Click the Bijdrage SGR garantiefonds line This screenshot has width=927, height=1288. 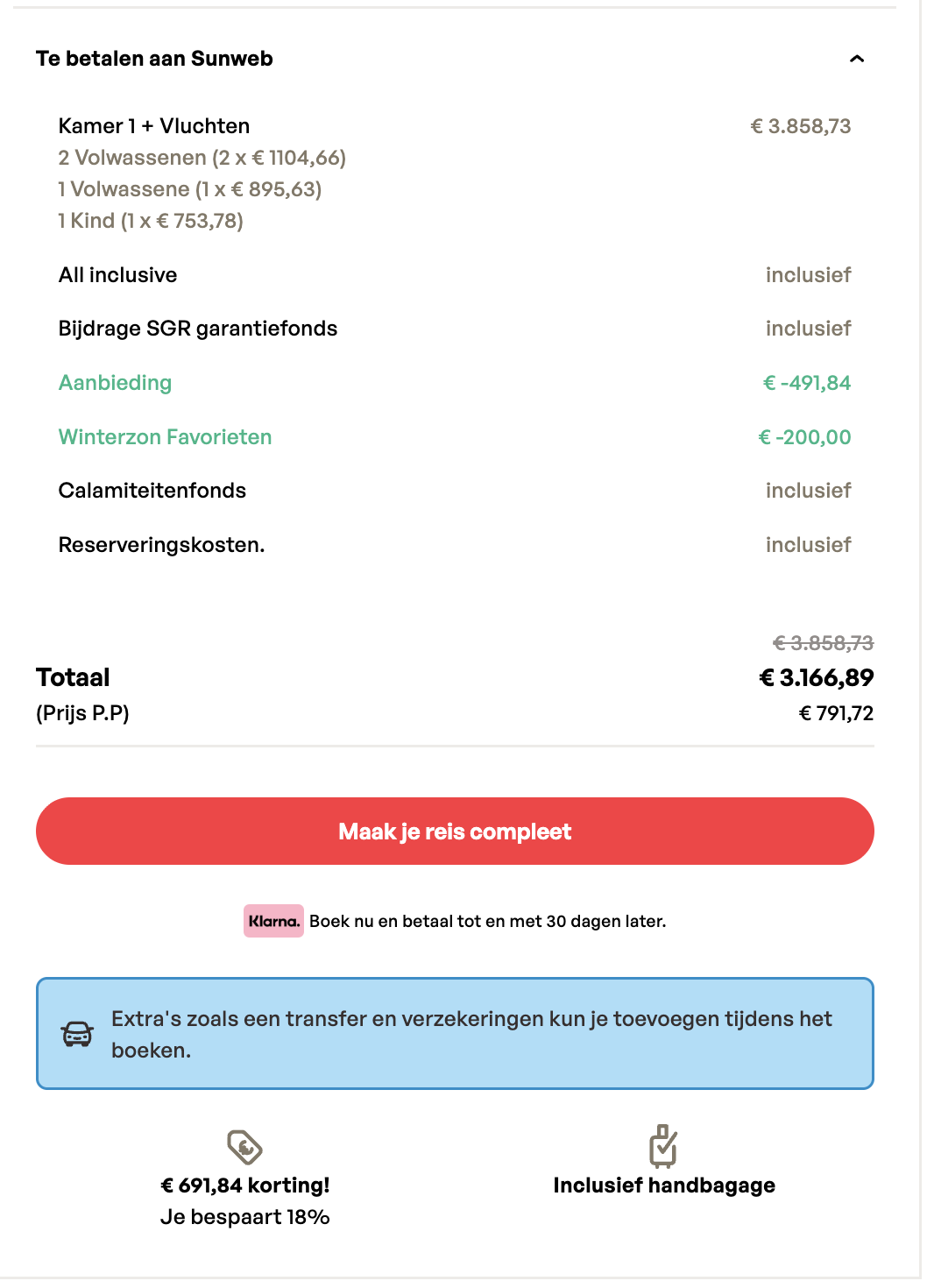198,329
